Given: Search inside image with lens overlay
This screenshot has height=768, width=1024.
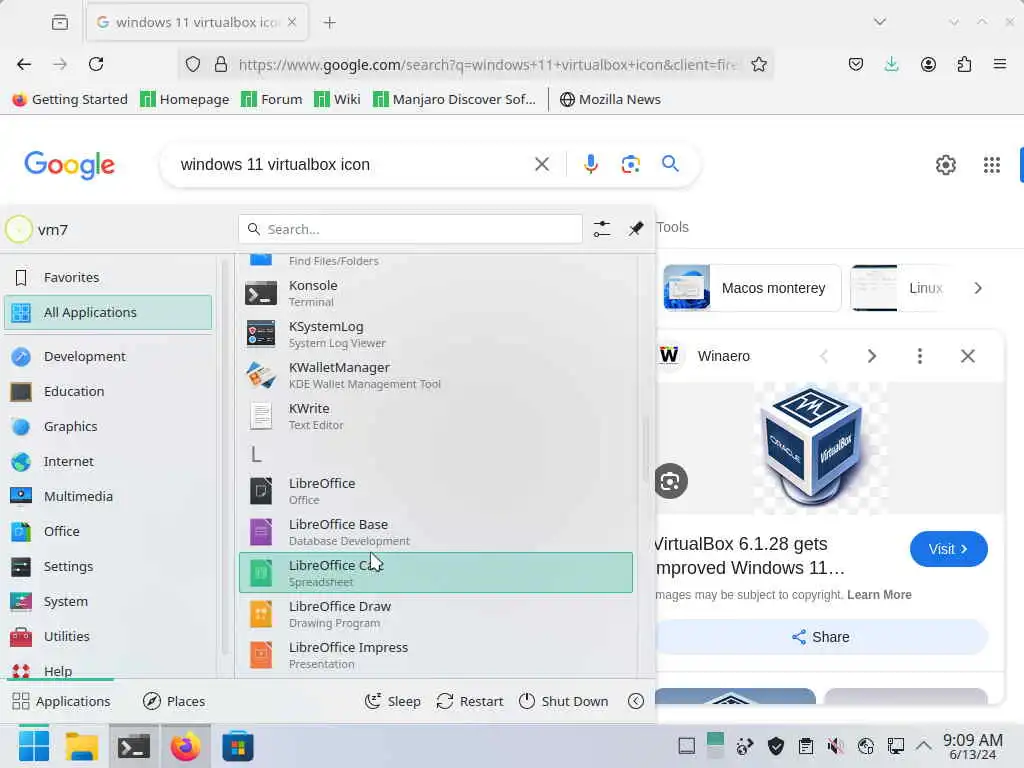Looking at the screenshot, I should (x=671, y=481).
